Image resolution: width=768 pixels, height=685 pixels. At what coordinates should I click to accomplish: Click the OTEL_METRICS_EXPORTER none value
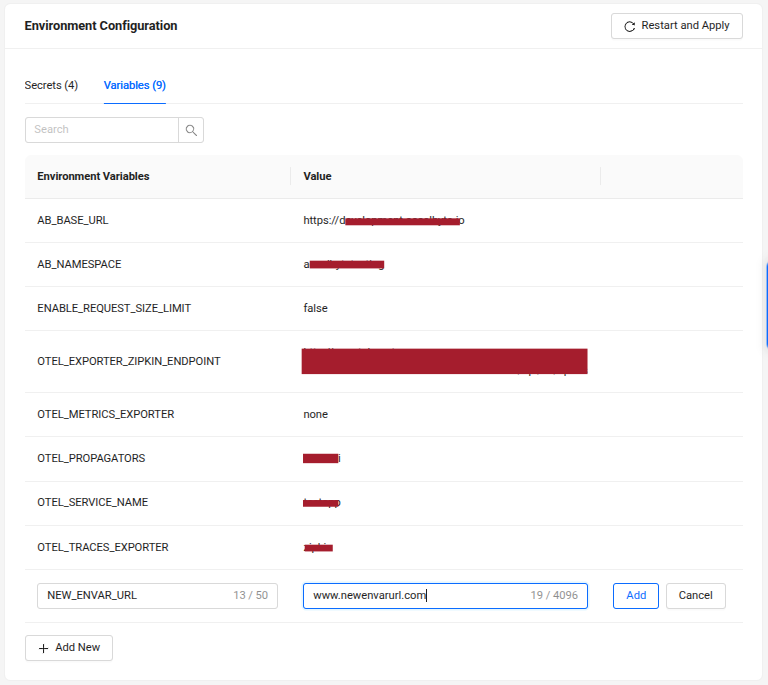tap(315, 414)
